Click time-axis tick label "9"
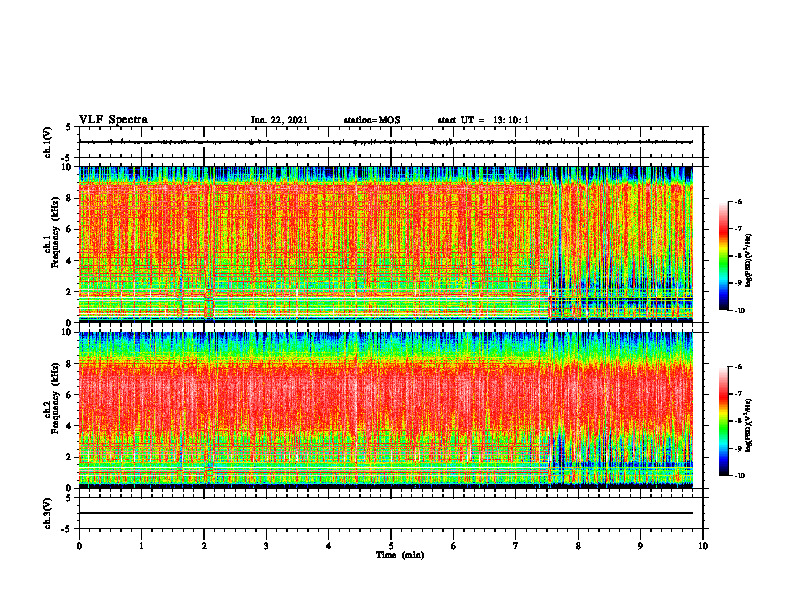Screen dimensions: 792x612 (640, 546)
